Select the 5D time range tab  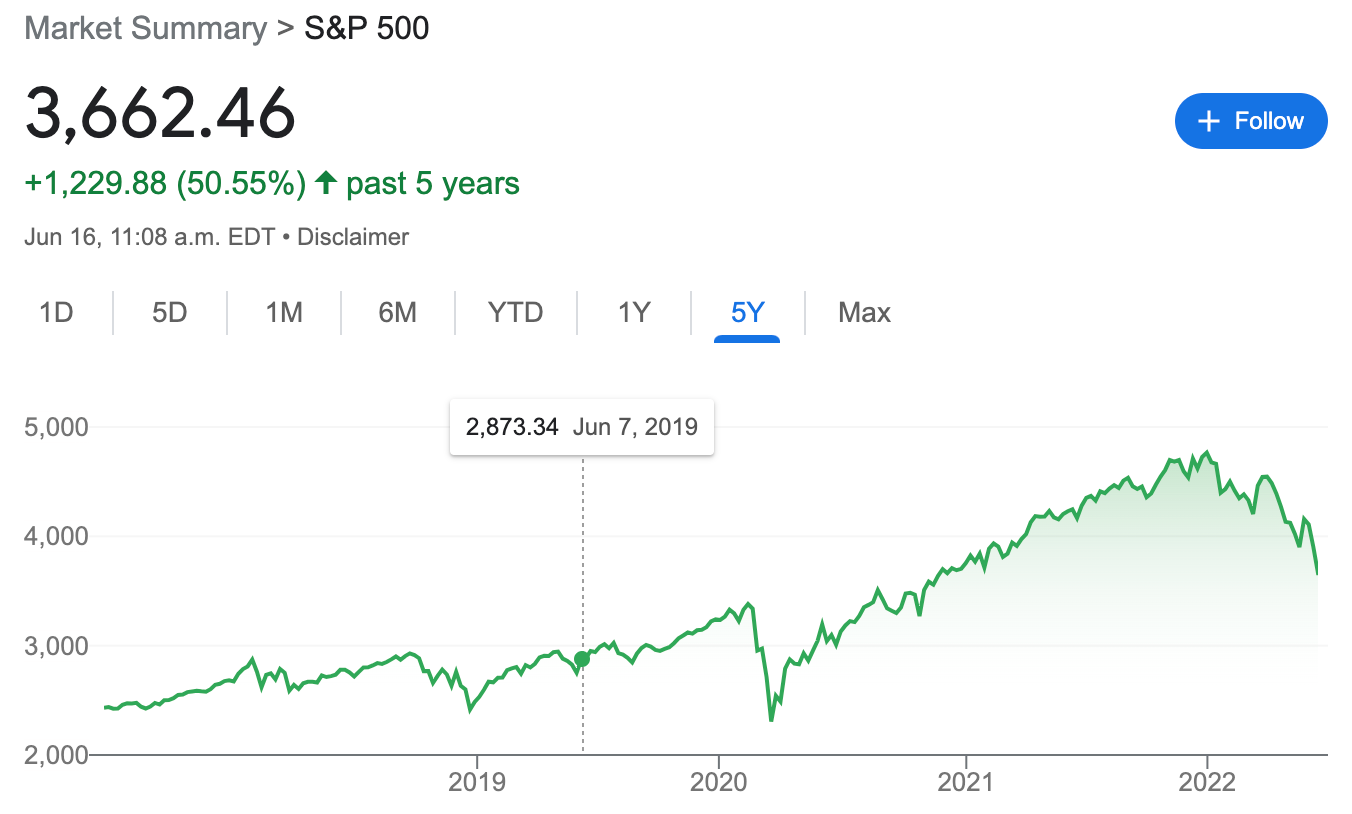tap(170, 313)
